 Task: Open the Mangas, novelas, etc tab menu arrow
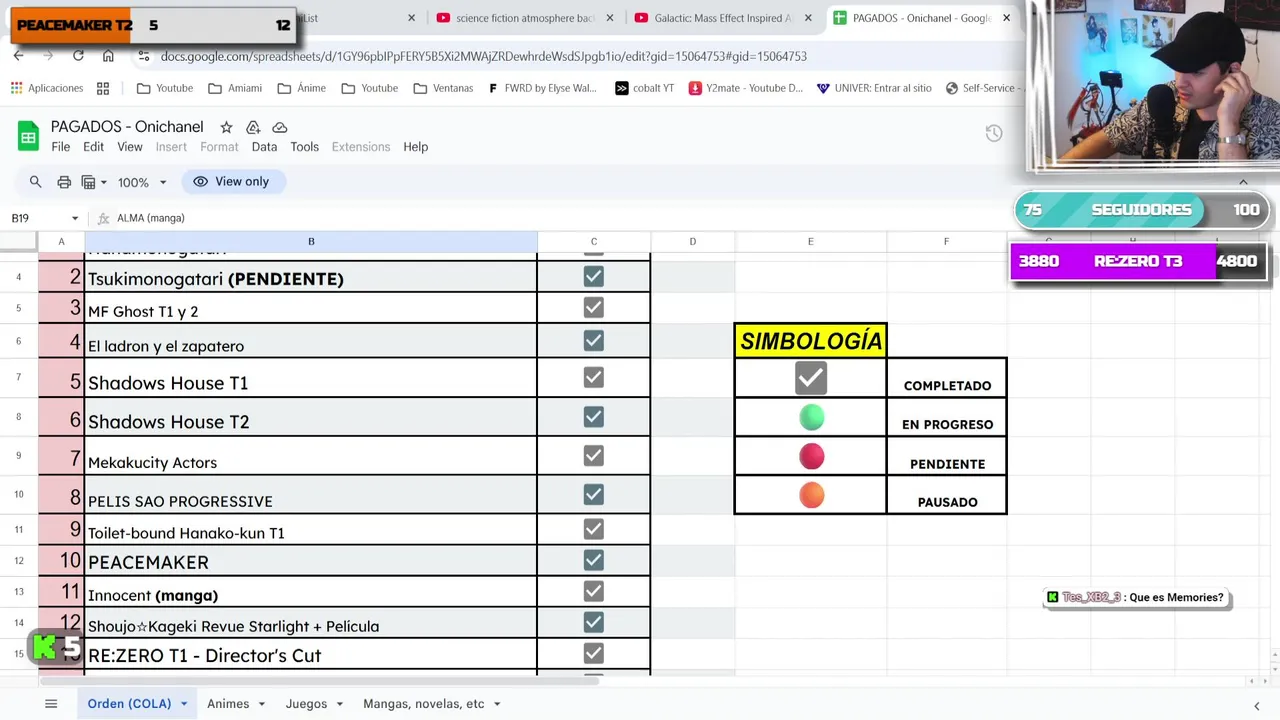497,704
